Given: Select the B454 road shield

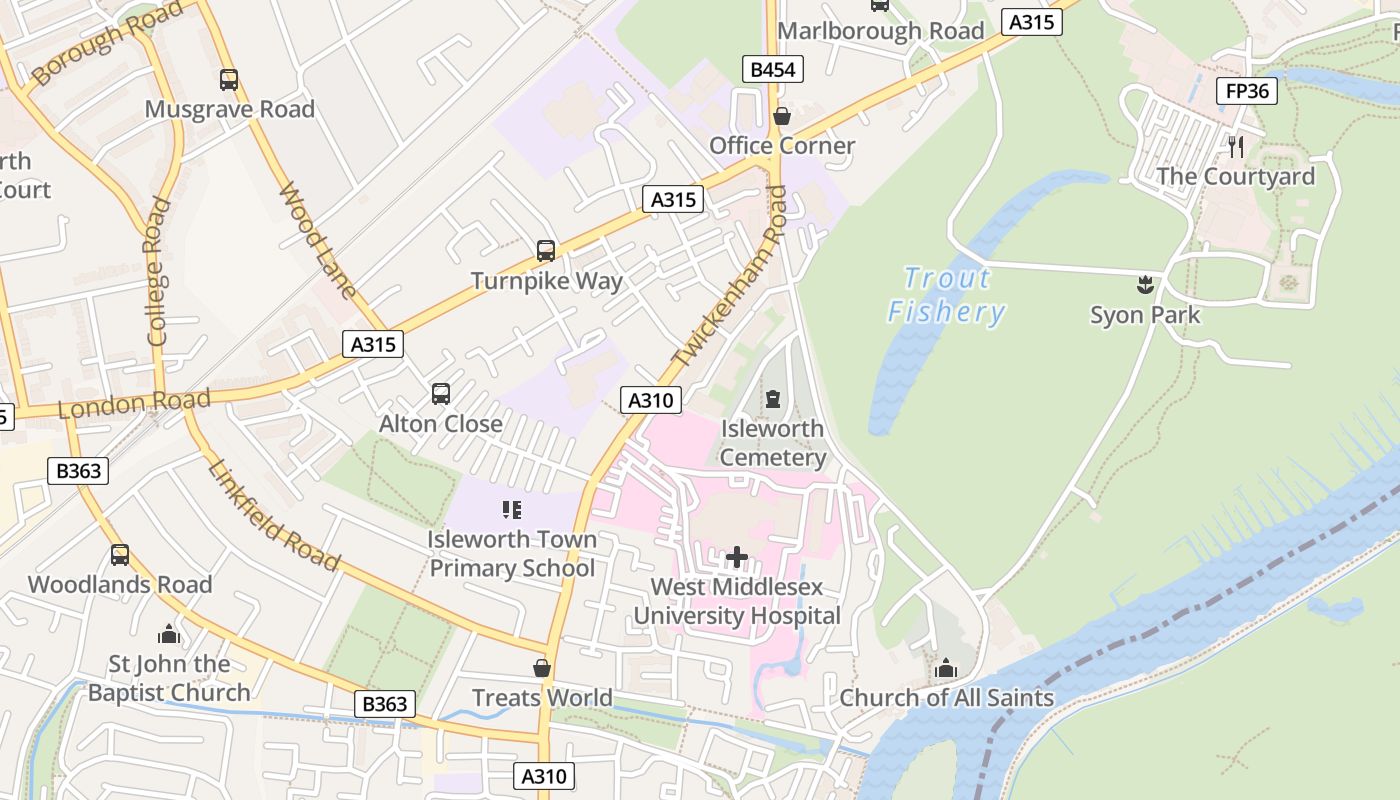Looking at the screenshot, I should (773, 69).
